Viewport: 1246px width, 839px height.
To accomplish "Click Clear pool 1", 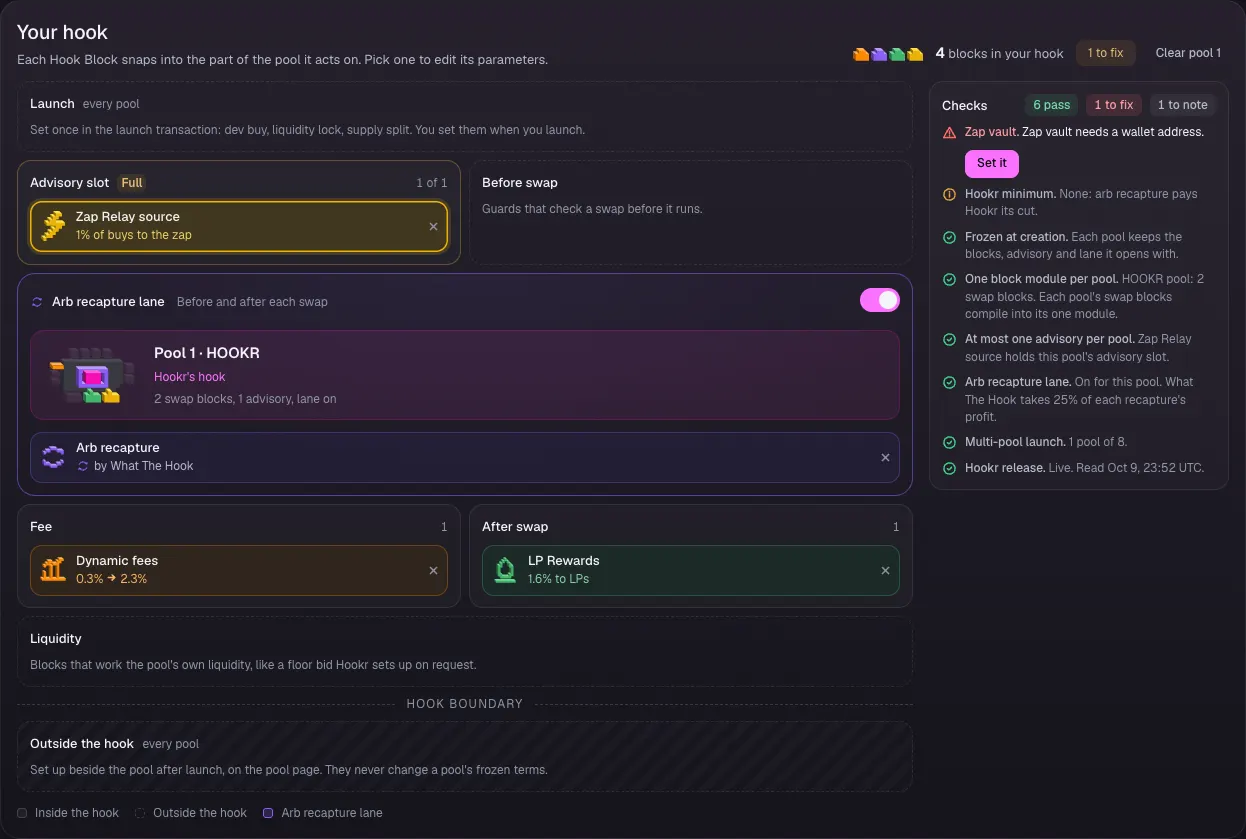I will [1188, 53].
